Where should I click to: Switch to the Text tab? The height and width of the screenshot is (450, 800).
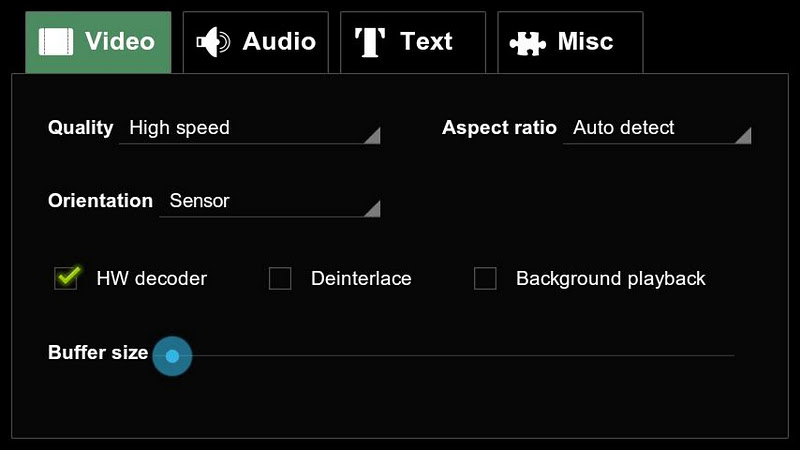click(413, 42)
